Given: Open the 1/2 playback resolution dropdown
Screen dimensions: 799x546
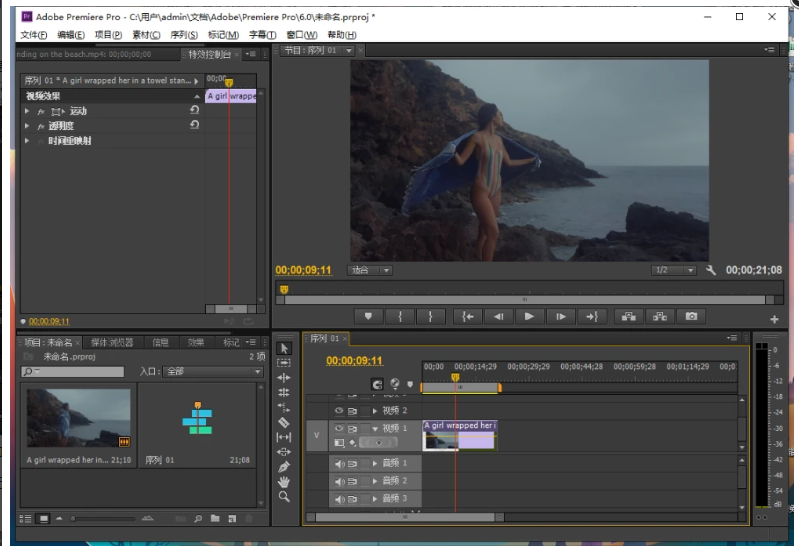Looking at the screenshot, I should 674,270.
